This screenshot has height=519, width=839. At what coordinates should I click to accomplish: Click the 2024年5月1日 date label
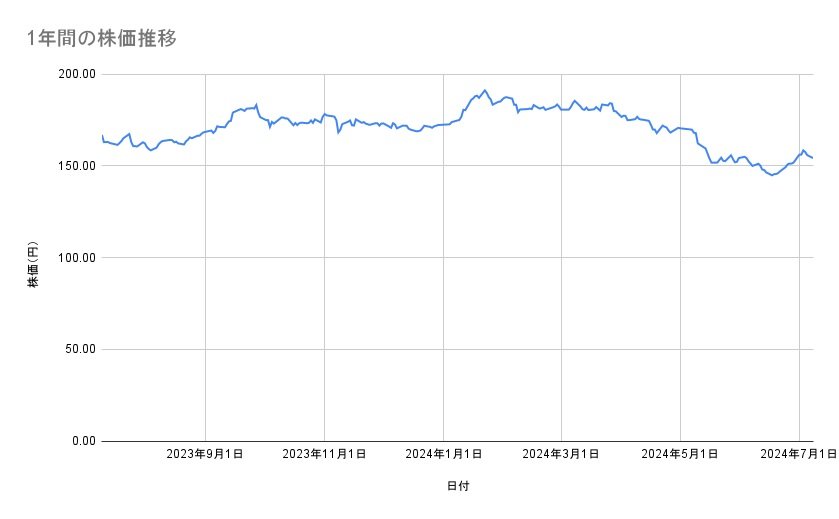click(681, 455)
